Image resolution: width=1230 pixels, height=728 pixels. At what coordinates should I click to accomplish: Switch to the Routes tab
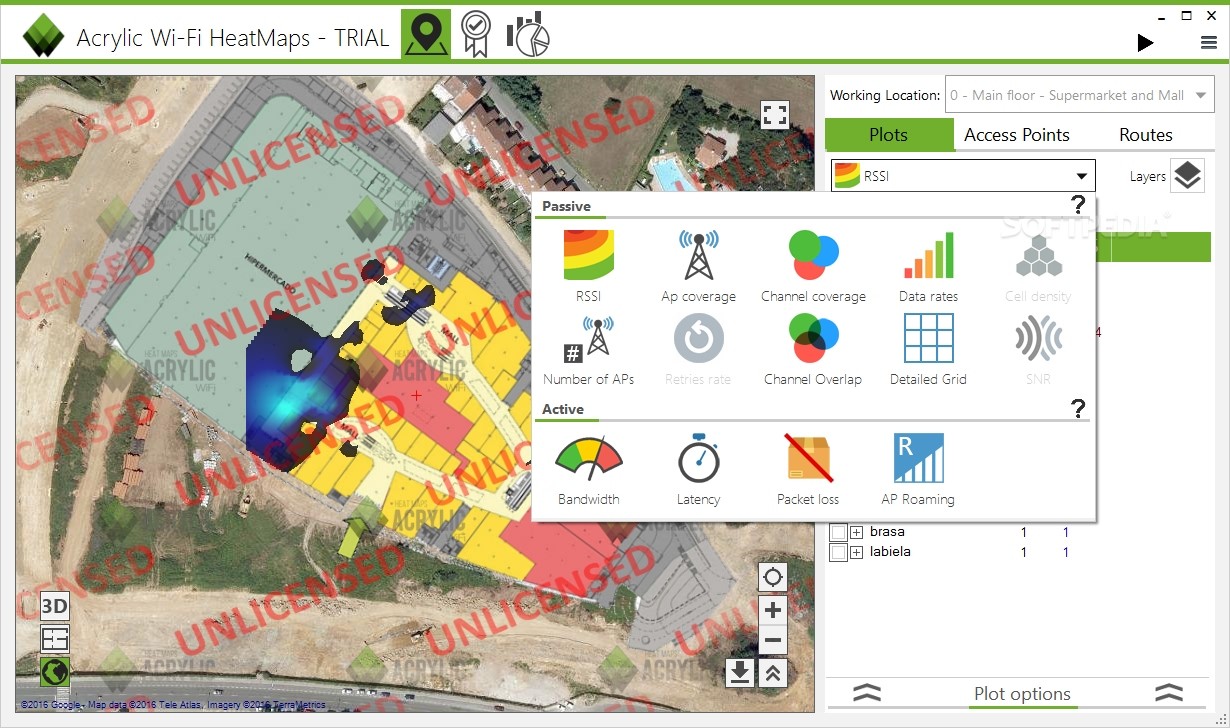point(1146,135)
